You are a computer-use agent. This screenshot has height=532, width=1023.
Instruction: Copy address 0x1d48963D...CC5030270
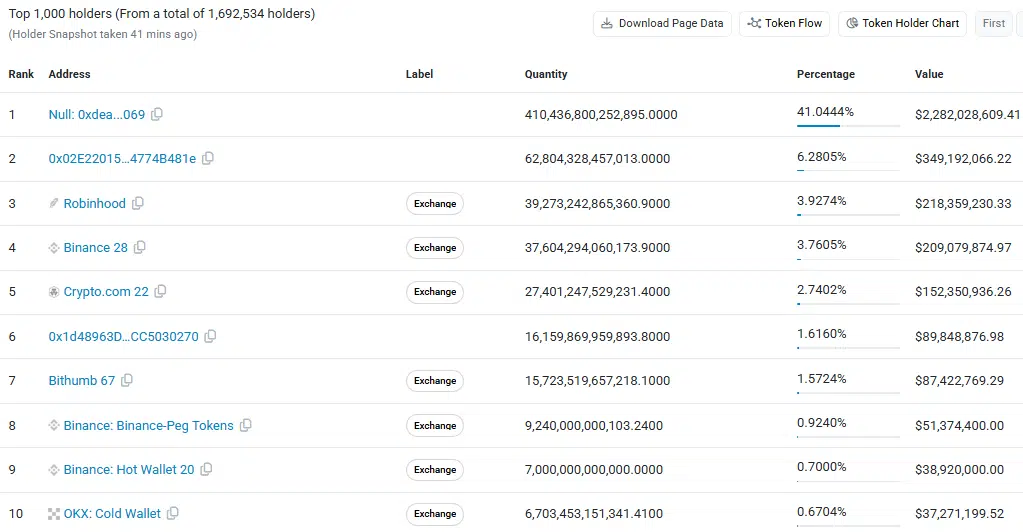[x=210, y=336]
